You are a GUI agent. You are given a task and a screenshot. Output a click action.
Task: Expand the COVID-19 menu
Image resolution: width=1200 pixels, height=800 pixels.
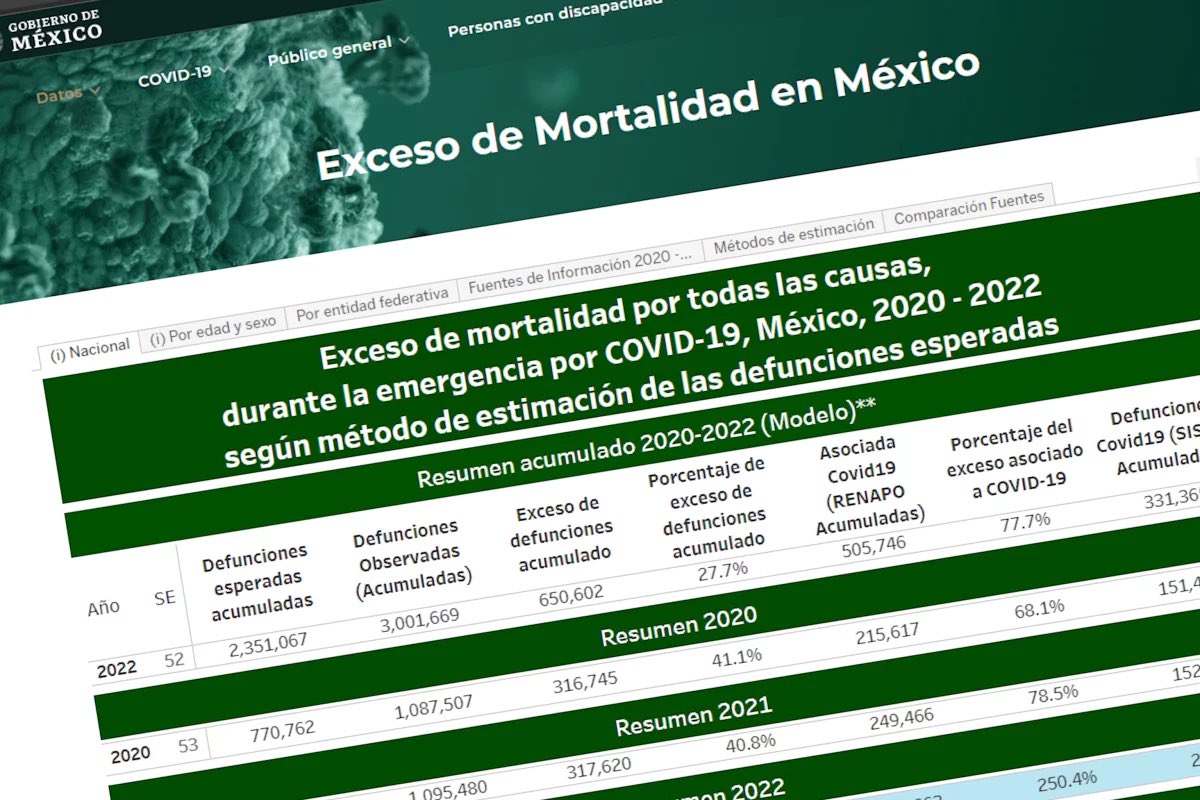tap(184, 76)
